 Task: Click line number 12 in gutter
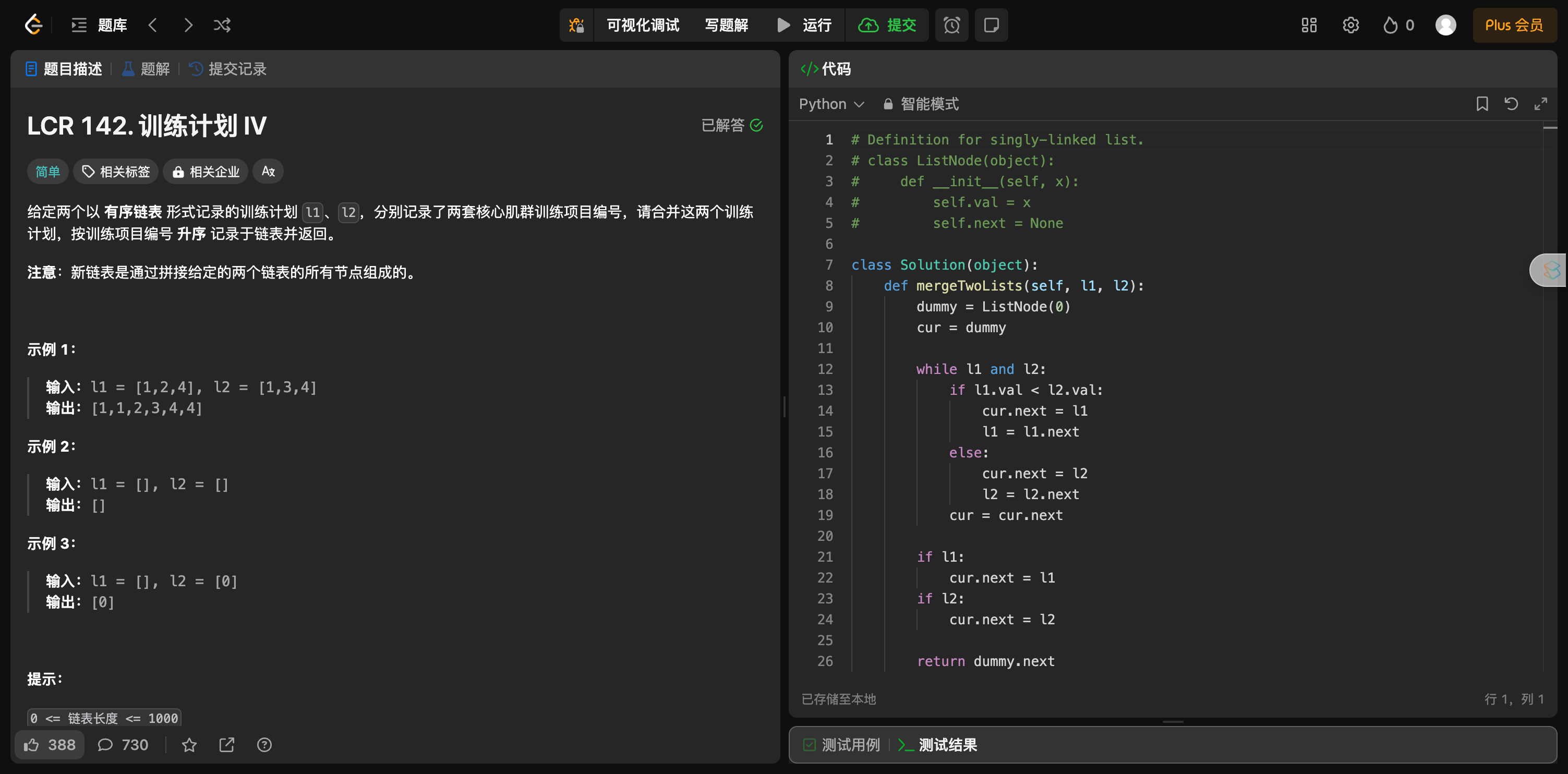coord(825,369)
